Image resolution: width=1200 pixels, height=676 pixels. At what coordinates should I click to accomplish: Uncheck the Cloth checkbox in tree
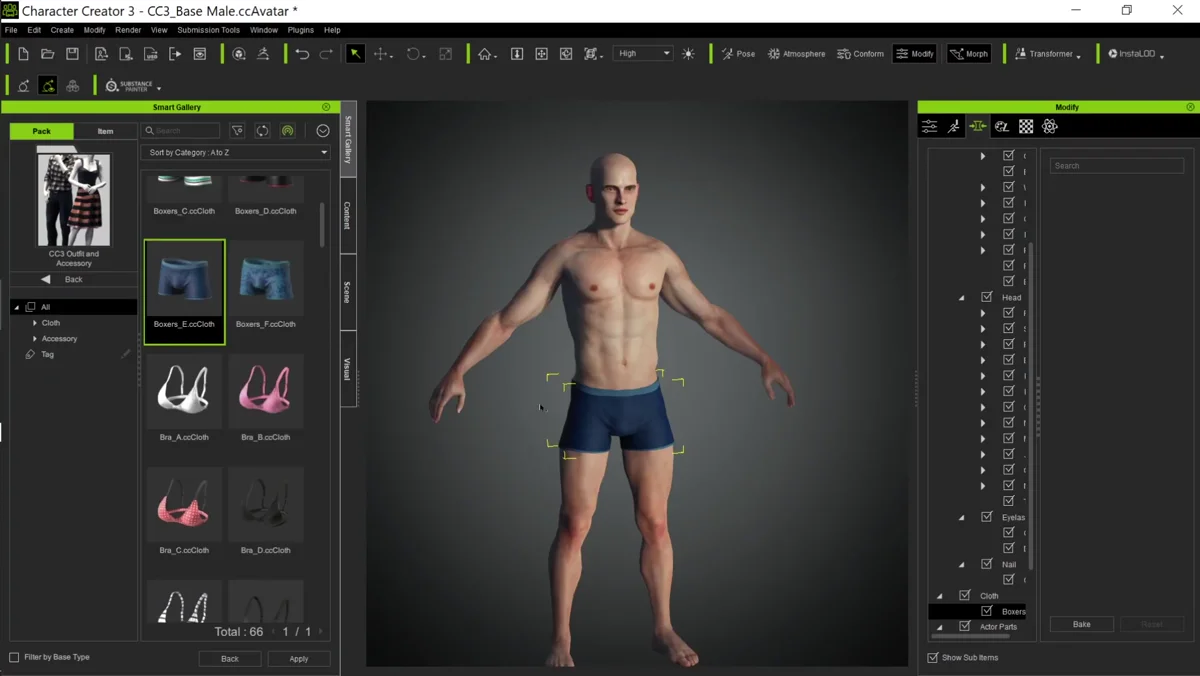point(965,595)
